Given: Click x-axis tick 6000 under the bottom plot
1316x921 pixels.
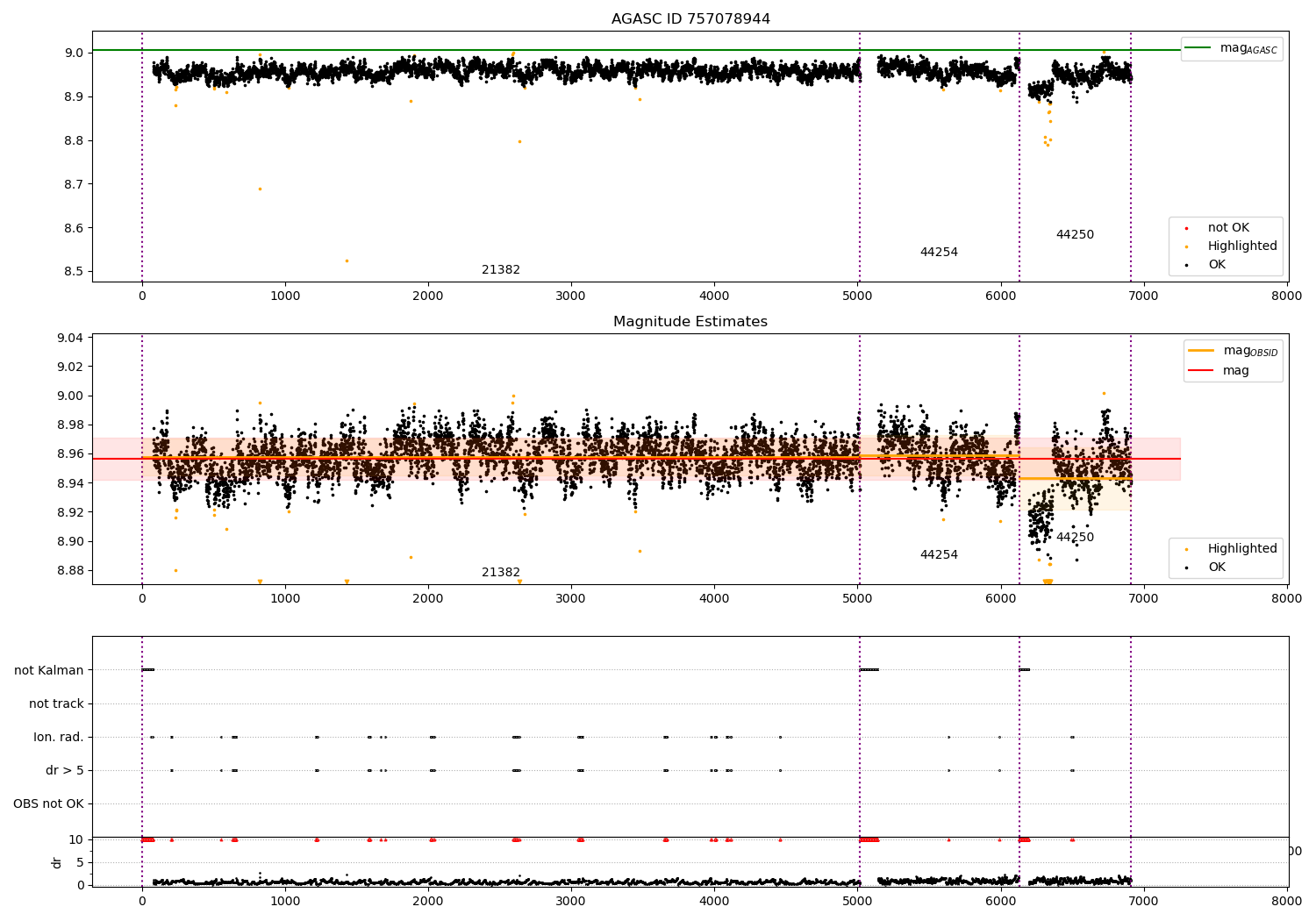Looking at the screenshot, I should tap(1001, 900).
